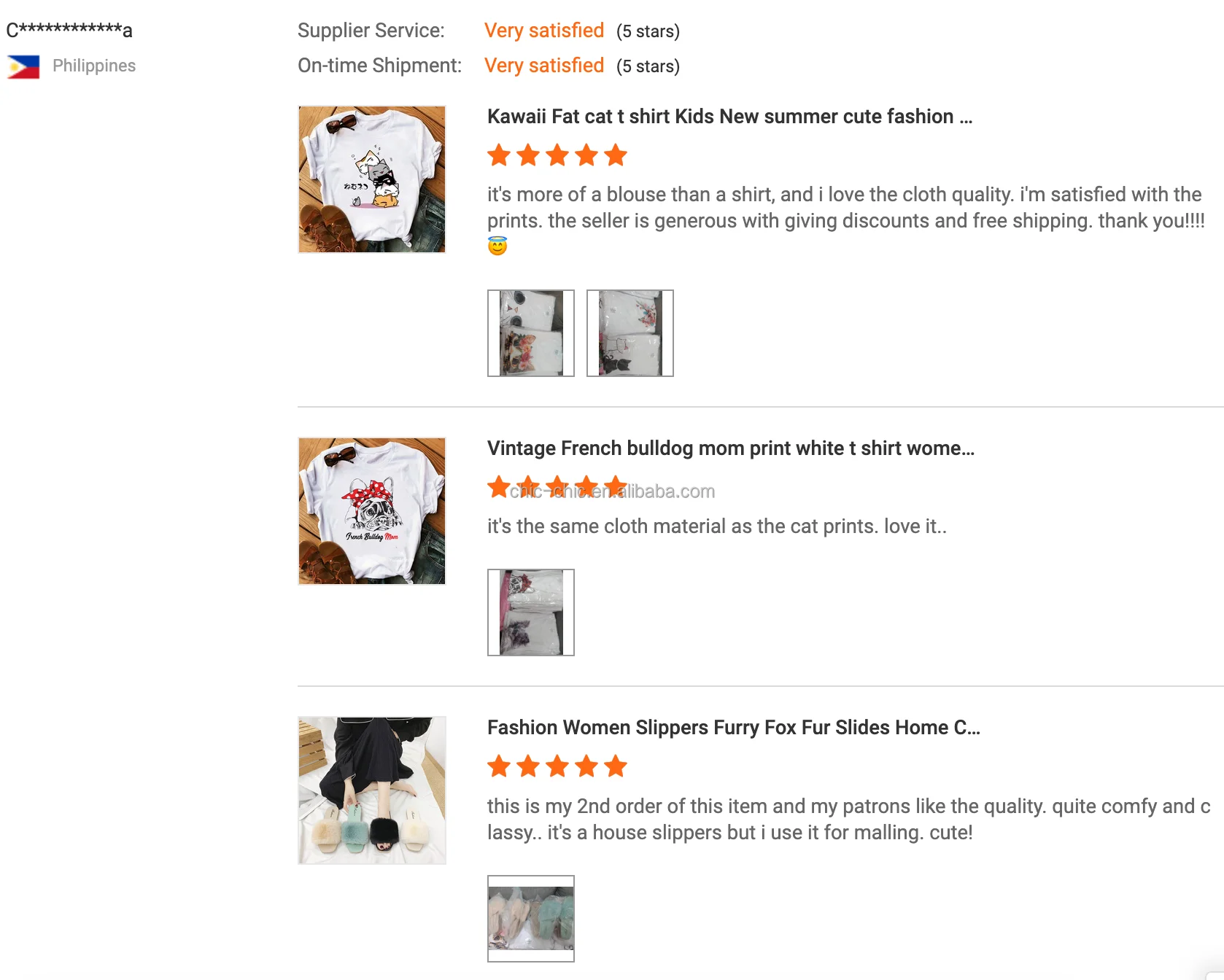Image resolution: width=1224 pixels, height=980 pixels.
Task: Click the reviewer name C*************a
Action: 69,31
